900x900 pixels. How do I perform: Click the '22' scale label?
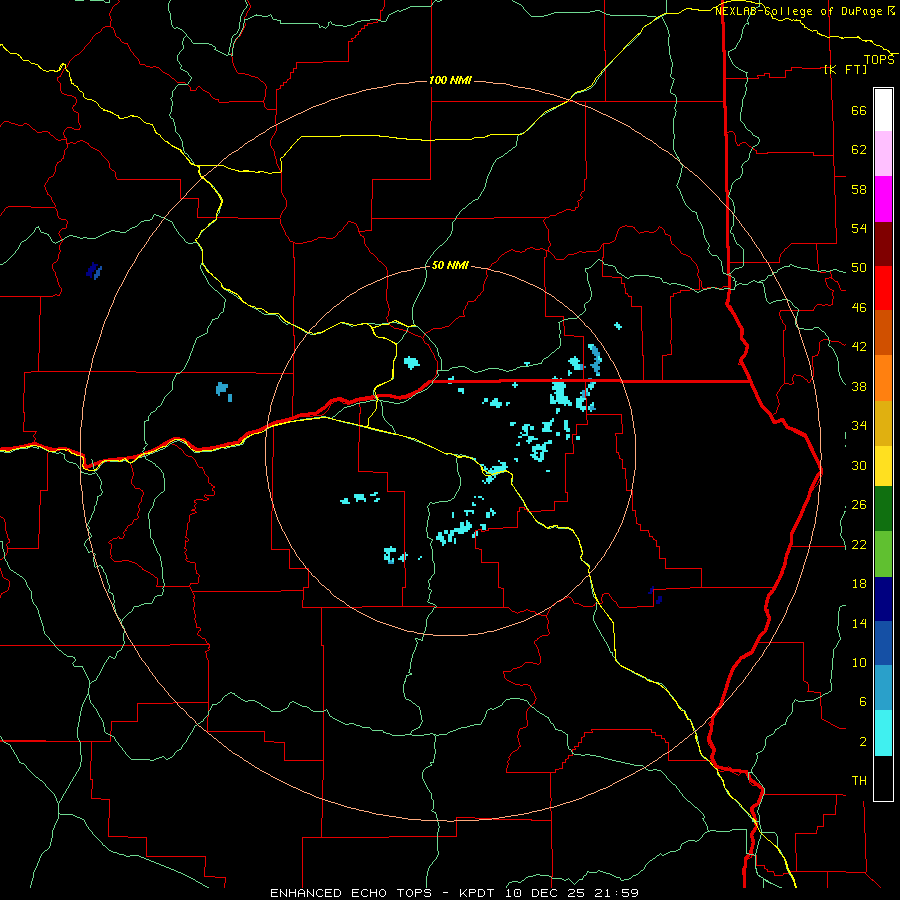click(859, 545)
